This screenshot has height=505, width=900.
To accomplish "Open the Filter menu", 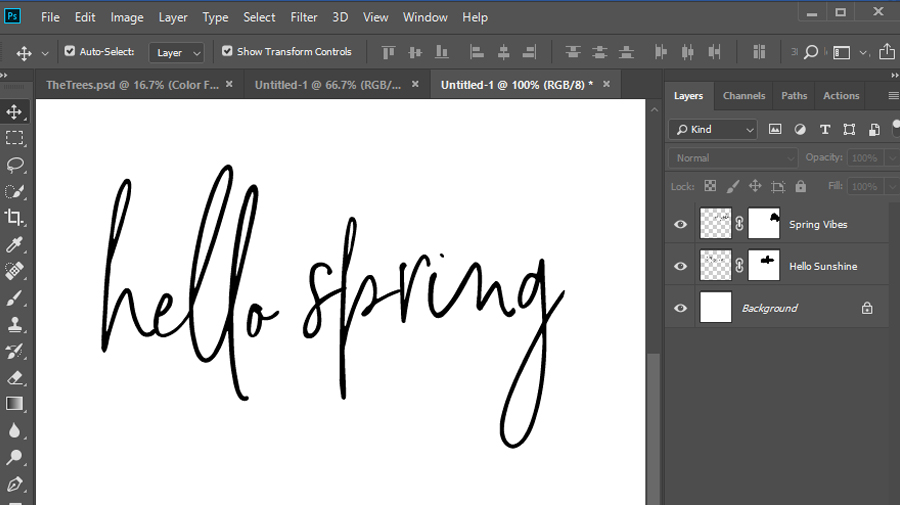I will click(x=304, y=17).
